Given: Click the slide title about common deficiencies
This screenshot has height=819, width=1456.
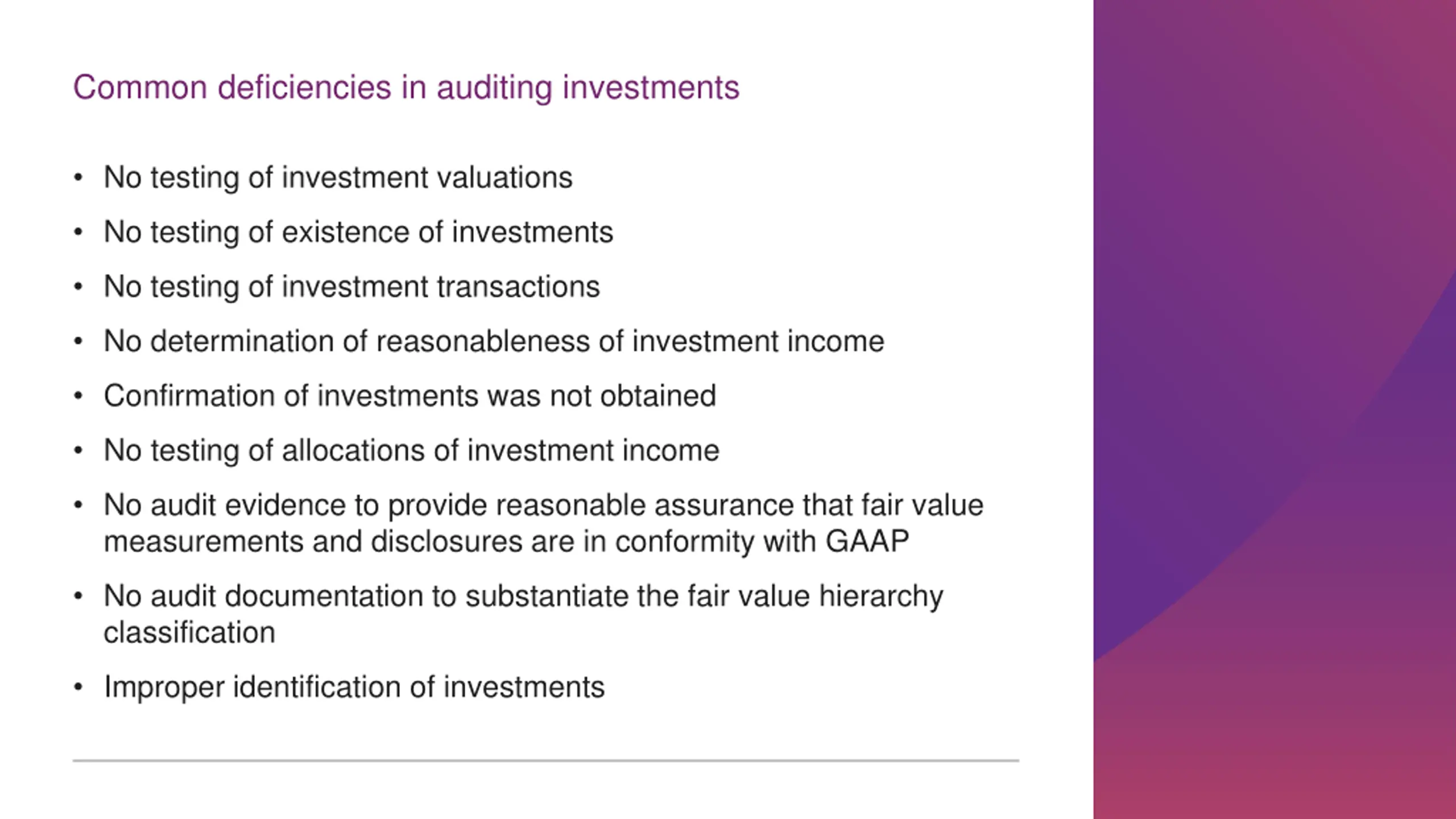Looking at the screenshot, I should [406, 88].
